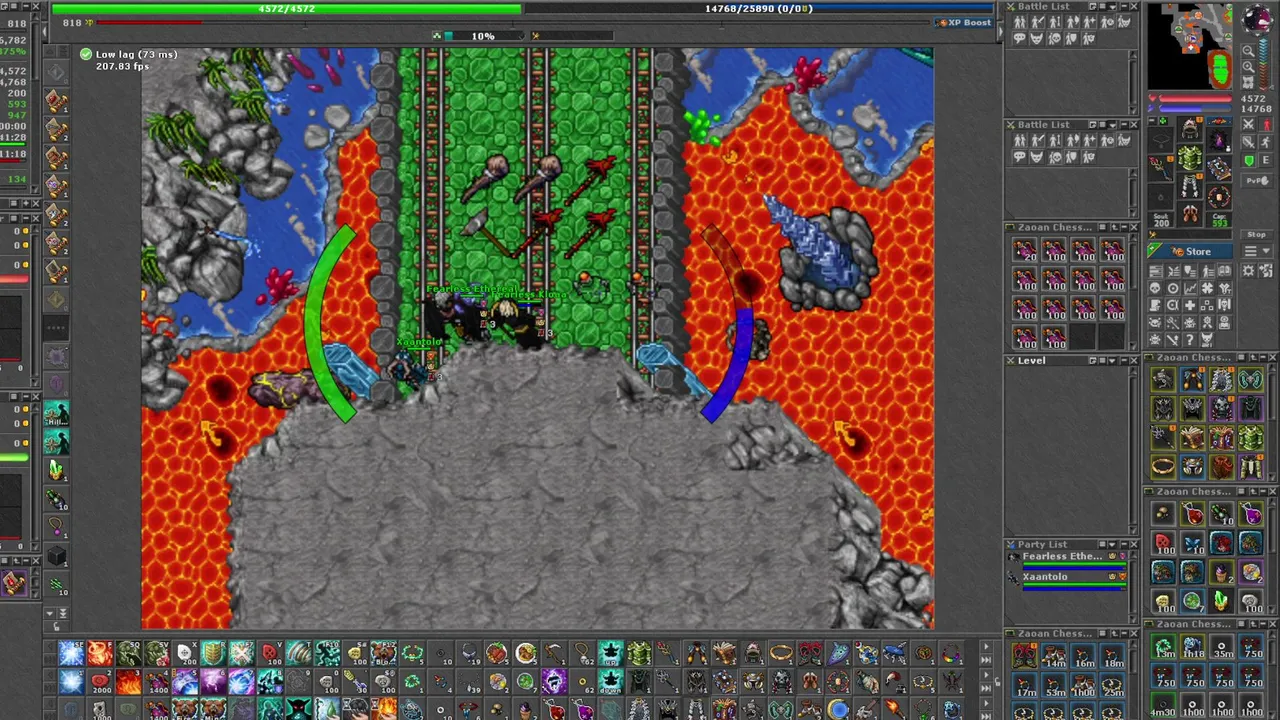Toggle the two-people players filter in the upper Battle List

[1020, 22]
